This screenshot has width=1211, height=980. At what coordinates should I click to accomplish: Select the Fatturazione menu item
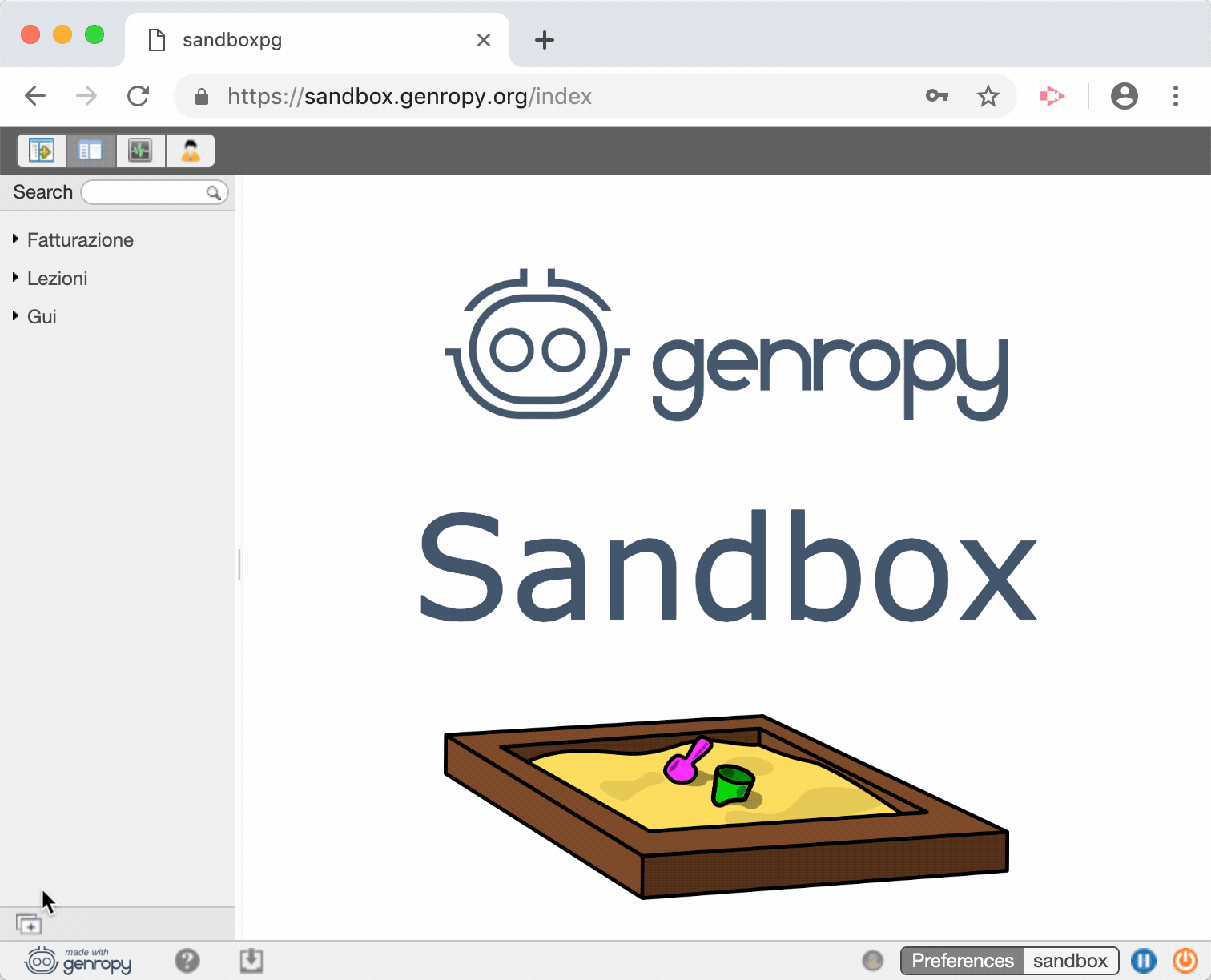(80, 240)
